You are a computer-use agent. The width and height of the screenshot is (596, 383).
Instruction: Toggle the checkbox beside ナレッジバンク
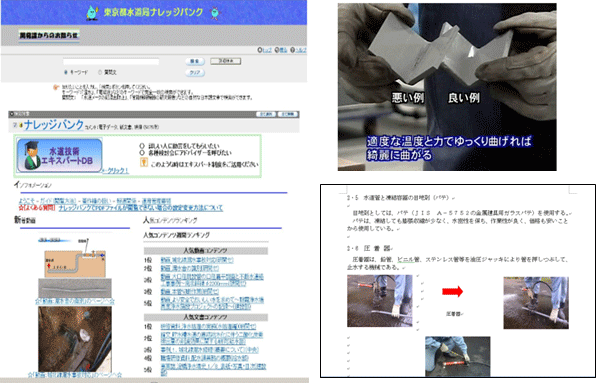(x=15, y=125)
